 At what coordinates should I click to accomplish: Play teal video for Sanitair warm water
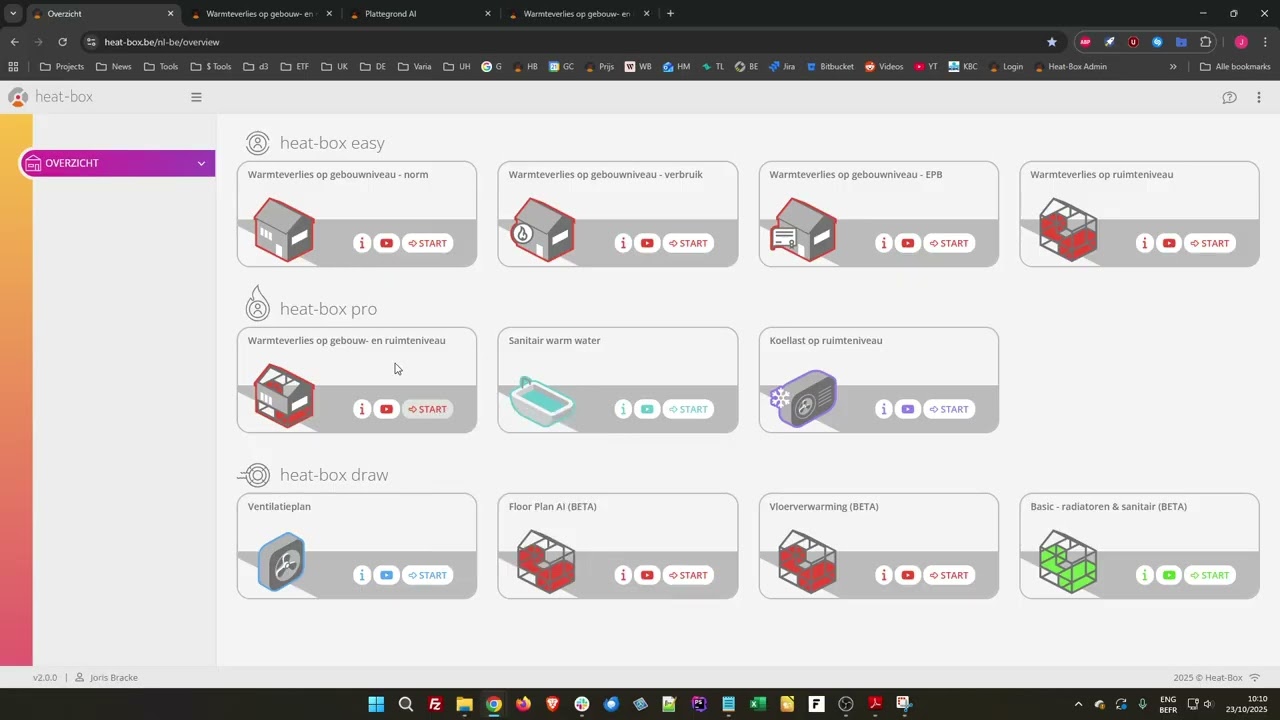tap(647, 409)
